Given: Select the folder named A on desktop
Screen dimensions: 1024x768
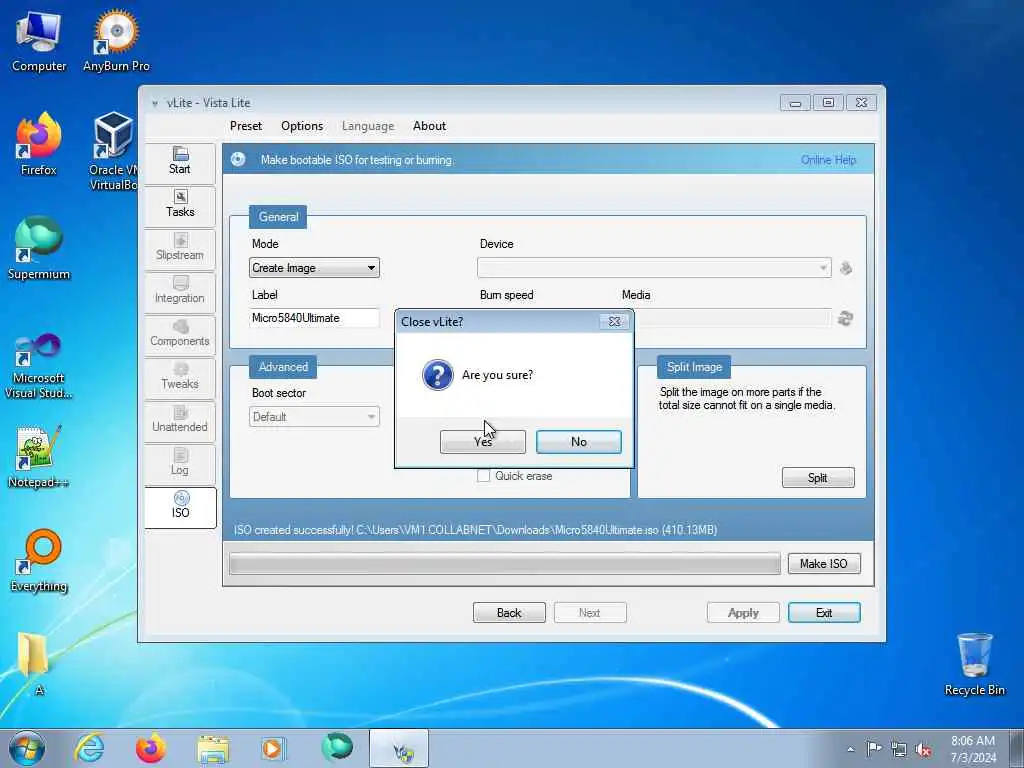Looking at the screenshot, I should pos(34,664).
